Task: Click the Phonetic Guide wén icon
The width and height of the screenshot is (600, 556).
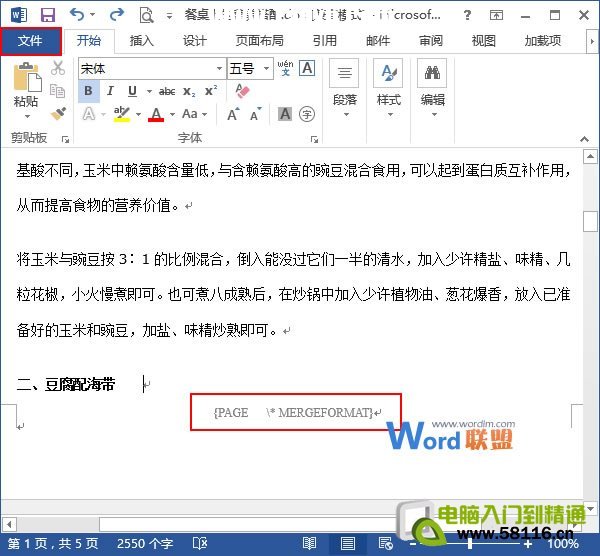Action: click(x=285, y=68)
